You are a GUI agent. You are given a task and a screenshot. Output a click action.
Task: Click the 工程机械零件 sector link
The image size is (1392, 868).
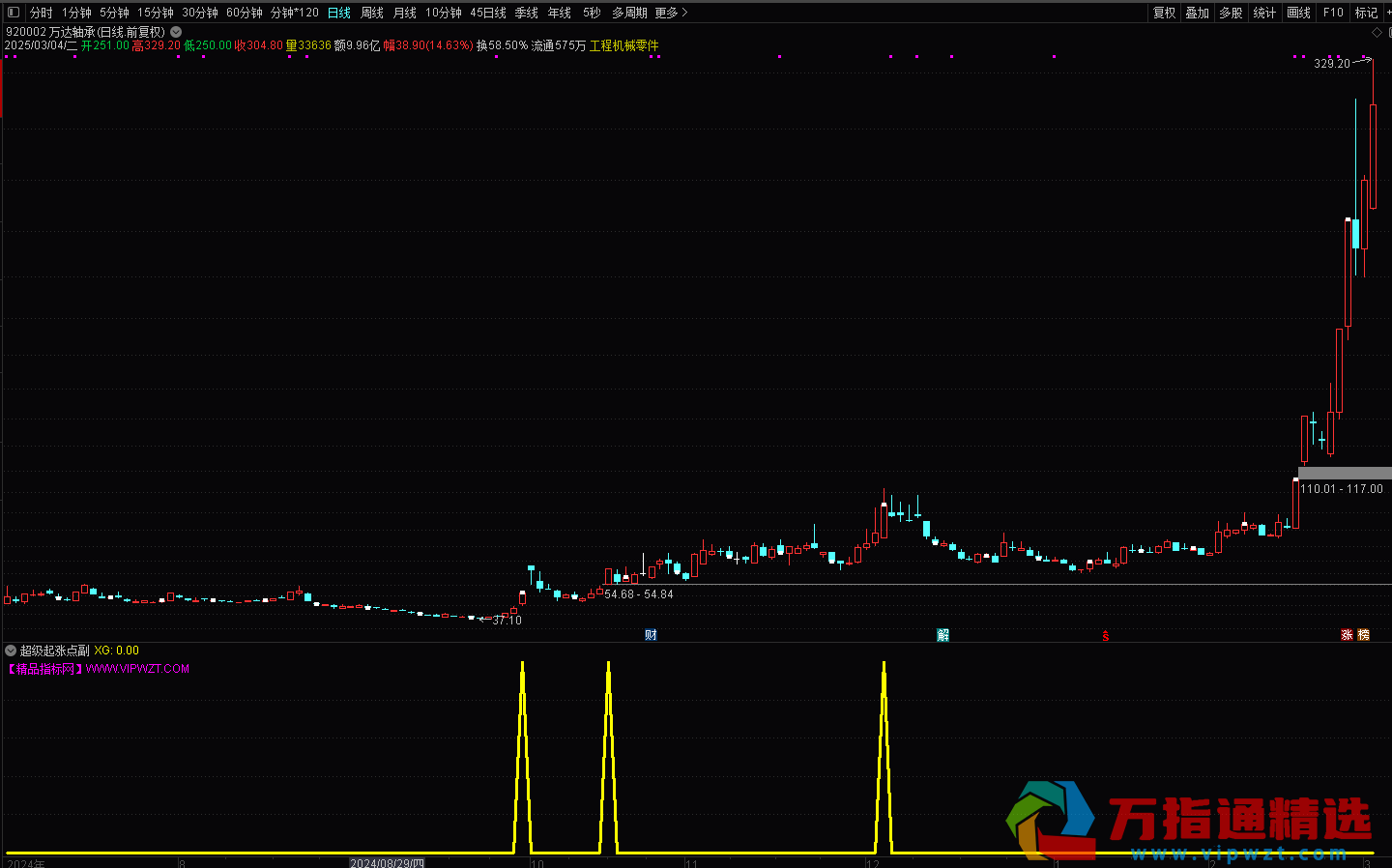[624, 45]
